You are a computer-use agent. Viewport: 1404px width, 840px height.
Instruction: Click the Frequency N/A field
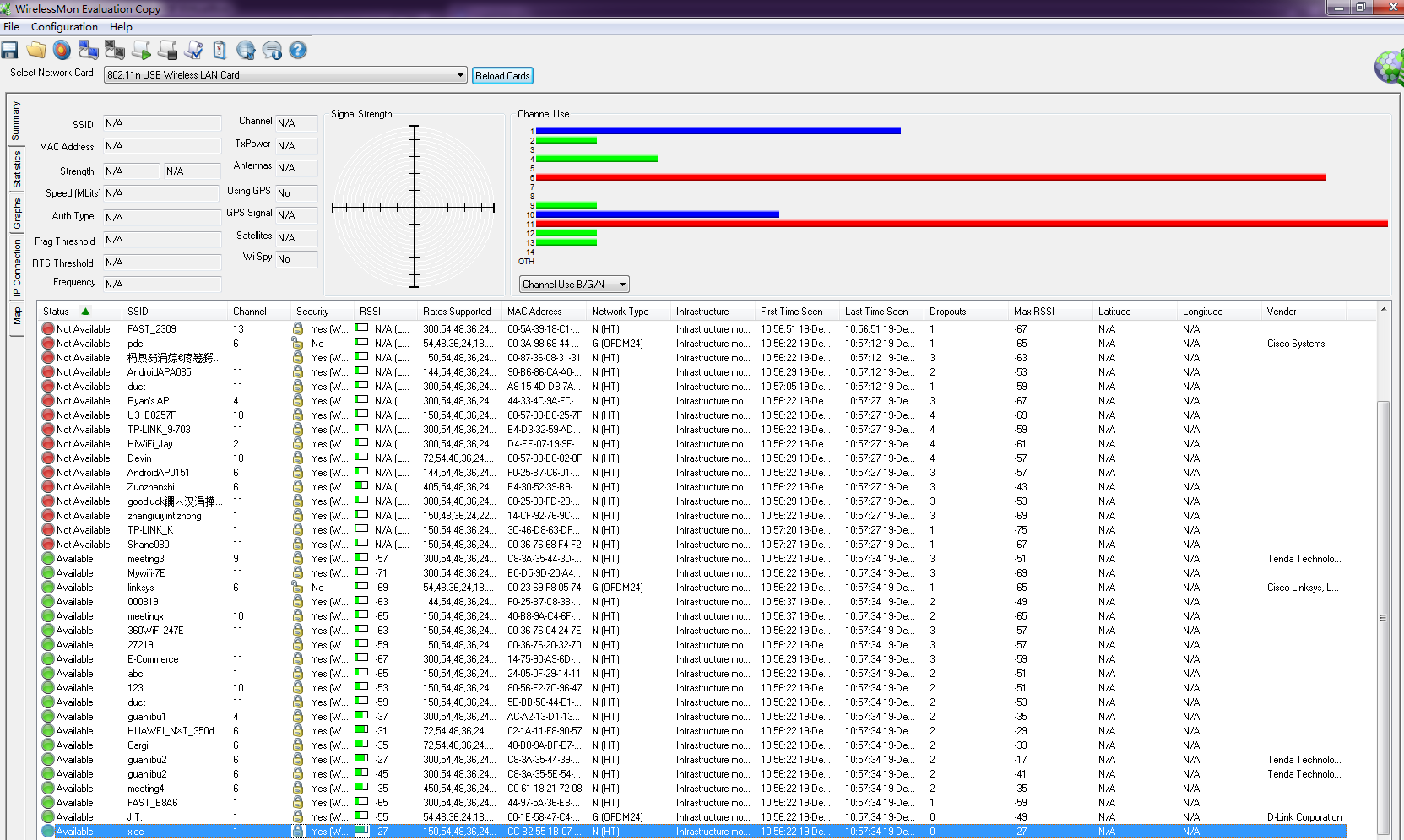pyautogui.click(x=162, y=285)
